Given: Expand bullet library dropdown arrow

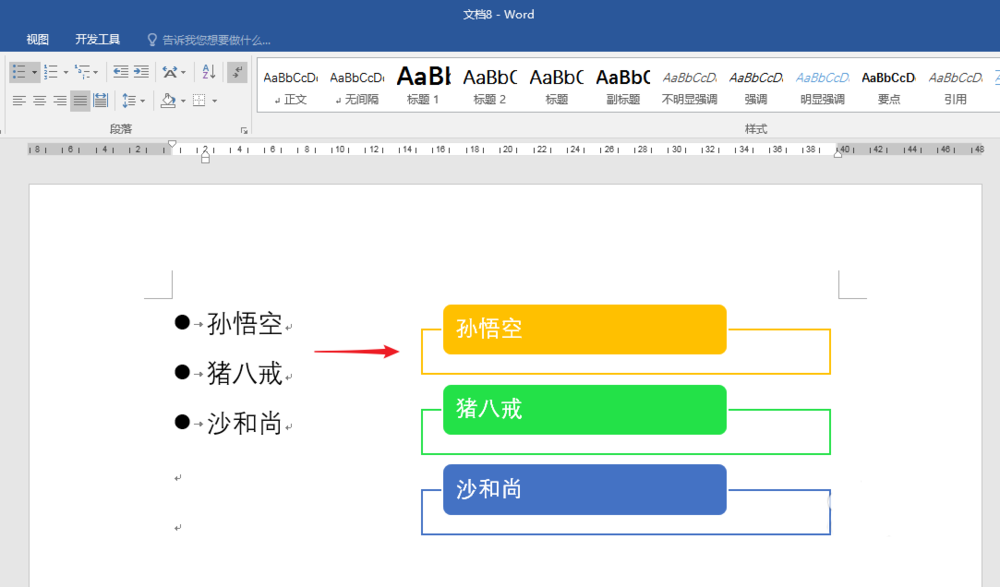Looking at the screenshot, I should 34,72.
